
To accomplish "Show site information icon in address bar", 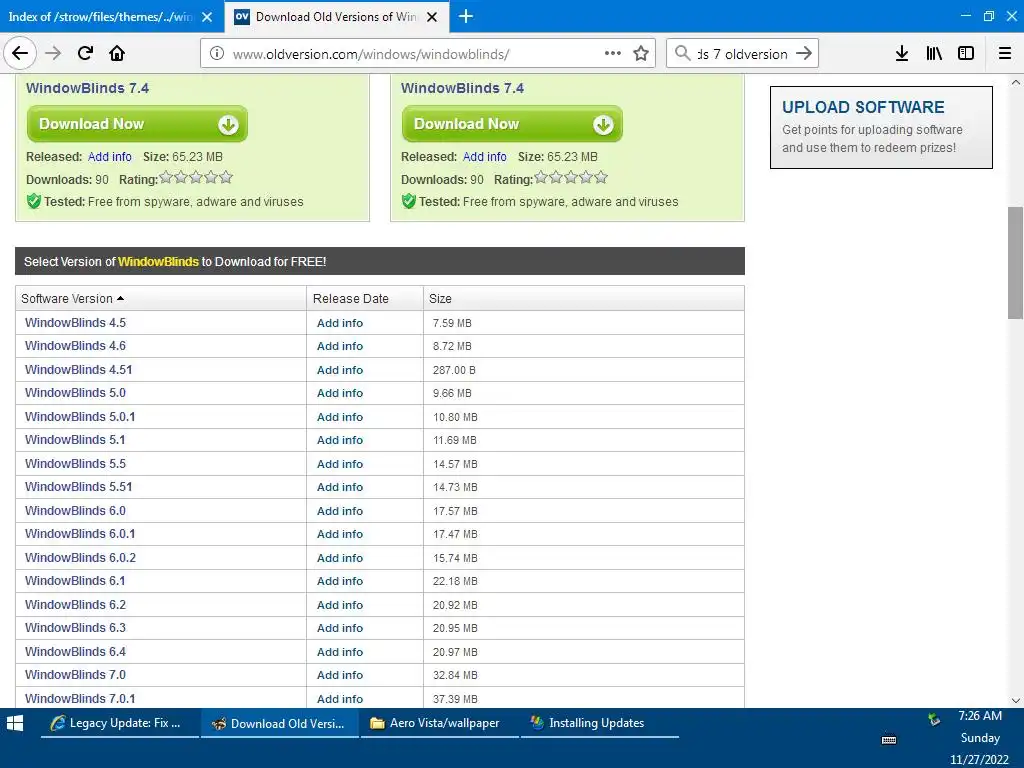I will pyautogui.click(x=217, y=54).
